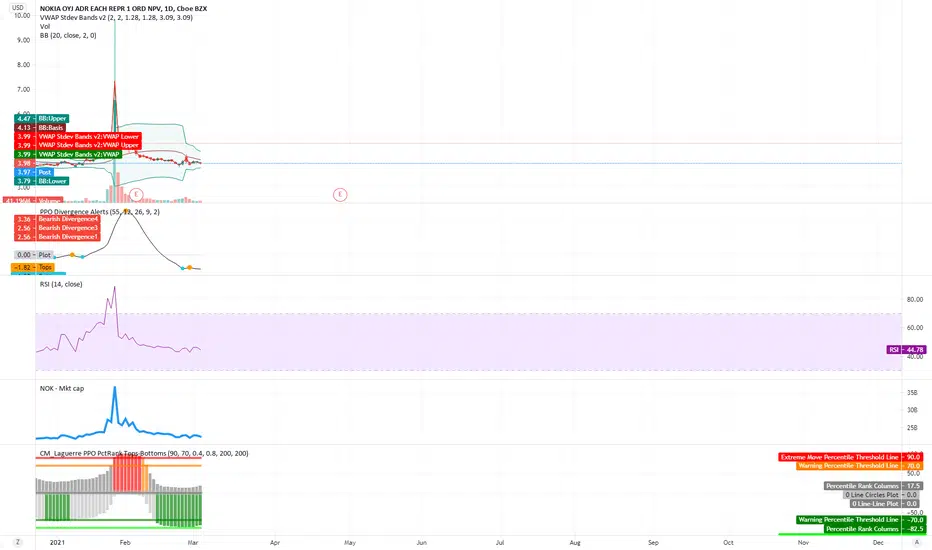932x550 pixels.
Task: Click the earnings 'E' marker near February
Action: click(137, 194)
